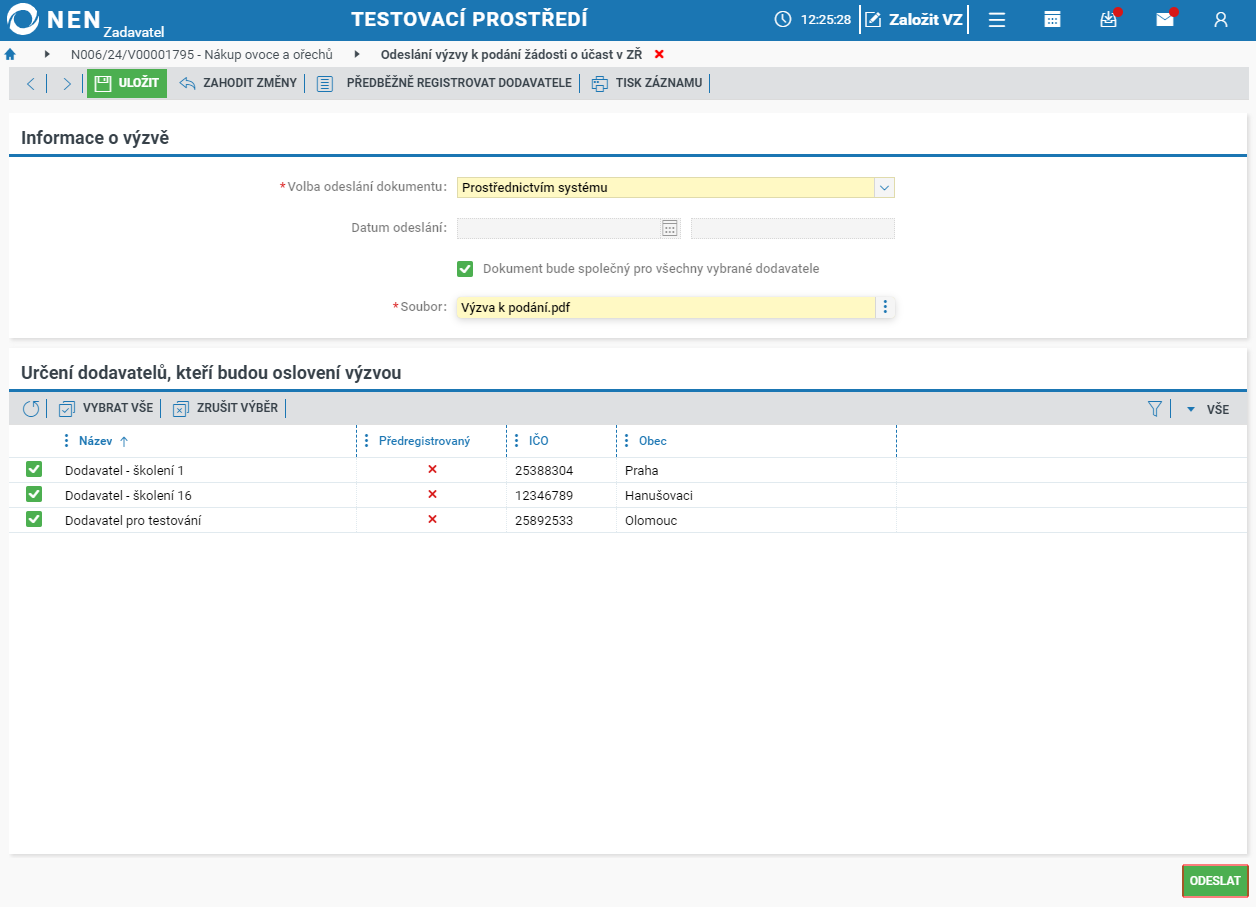Image resolution: width=1256 pixels, height=907 pixels.
Task: Click Předběžně registrovat dodavatele toolbar item
Action: coord(445,83)
